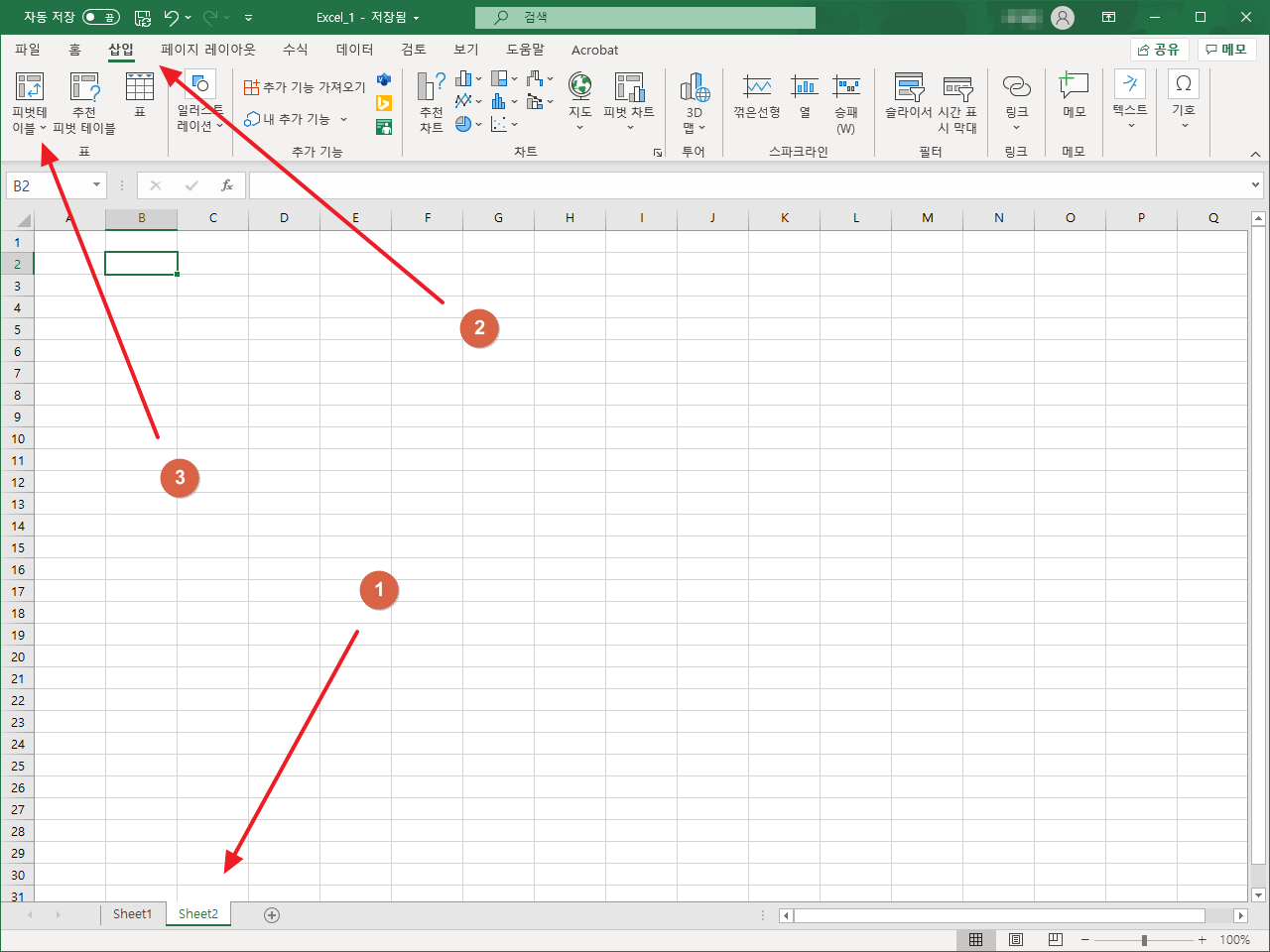This screenshot has width=1270, height=952.
Task: Open the Maps (지도) chart button
Action: click(580, 101)
